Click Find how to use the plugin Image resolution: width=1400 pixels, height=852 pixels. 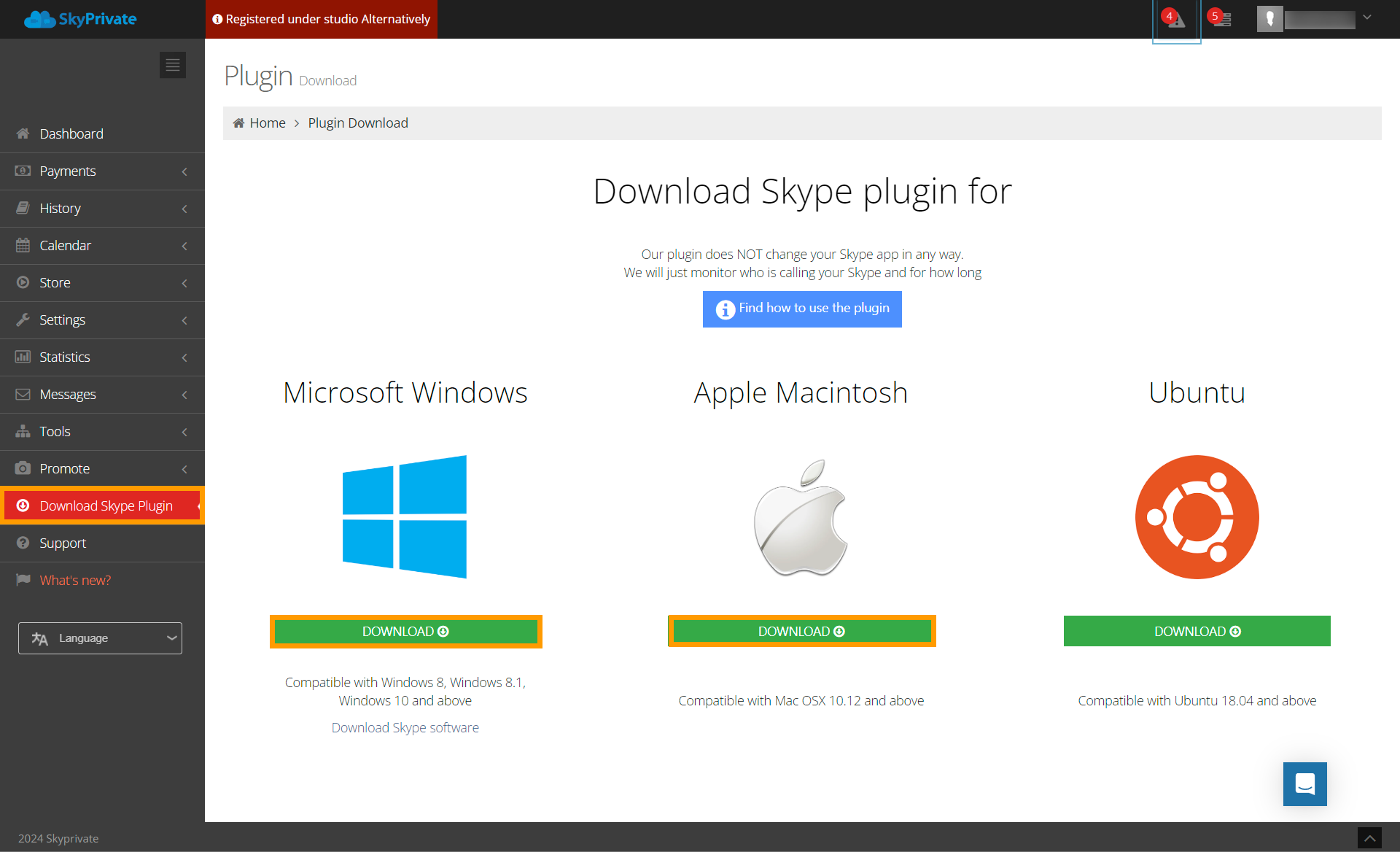click(x=802, y=309)
